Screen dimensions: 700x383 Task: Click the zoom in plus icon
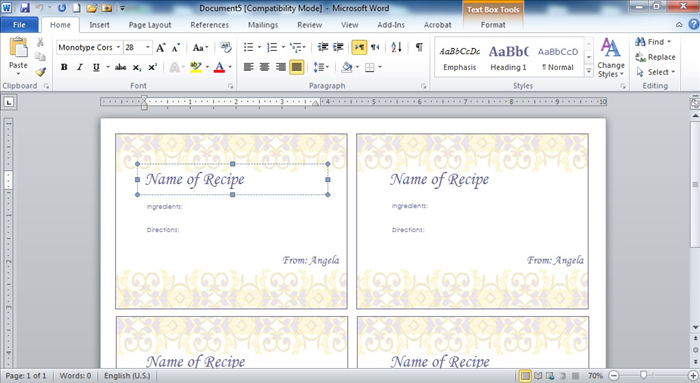[x=693, y=376]
